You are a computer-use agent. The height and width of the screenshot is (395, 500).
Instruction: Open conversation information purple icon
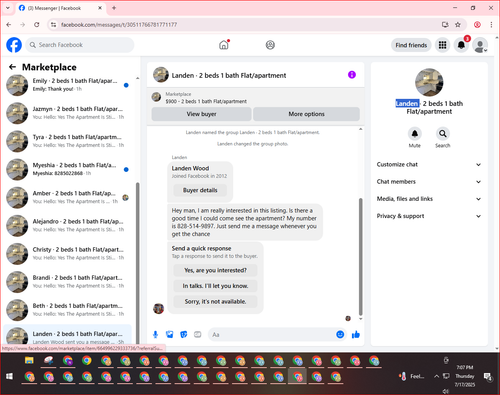(x=352, y=75)
